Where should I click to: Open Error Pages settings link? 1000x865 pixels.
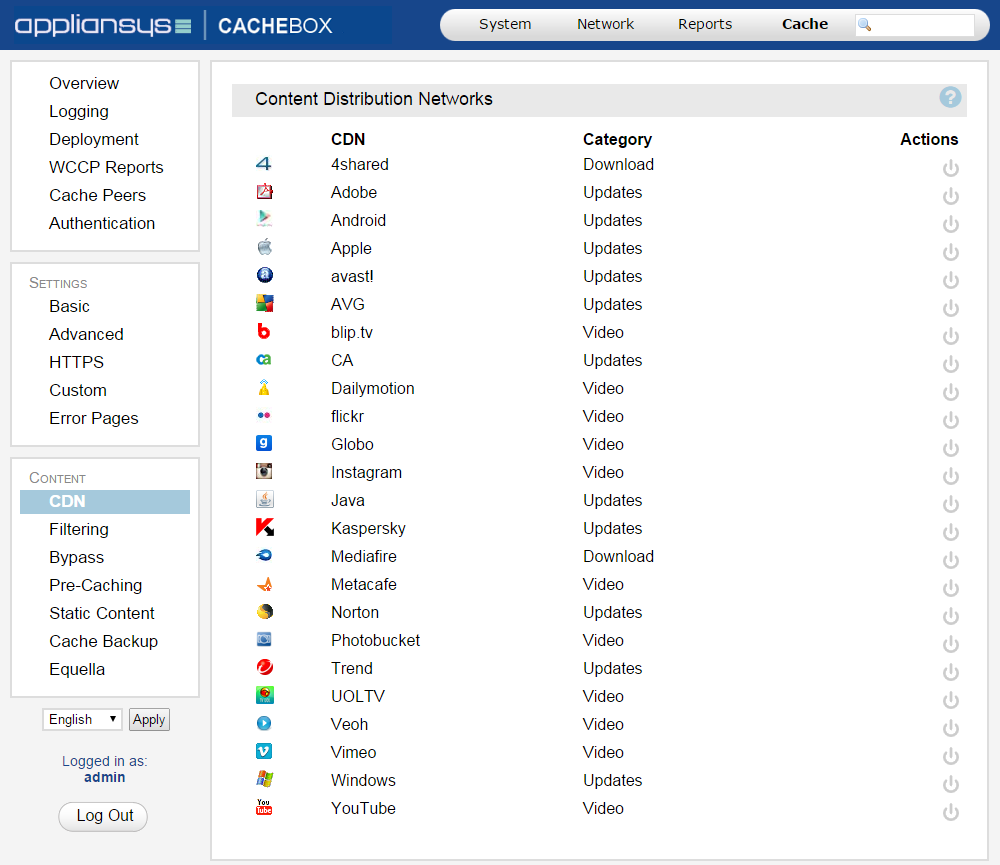click(x=94, y=418)
